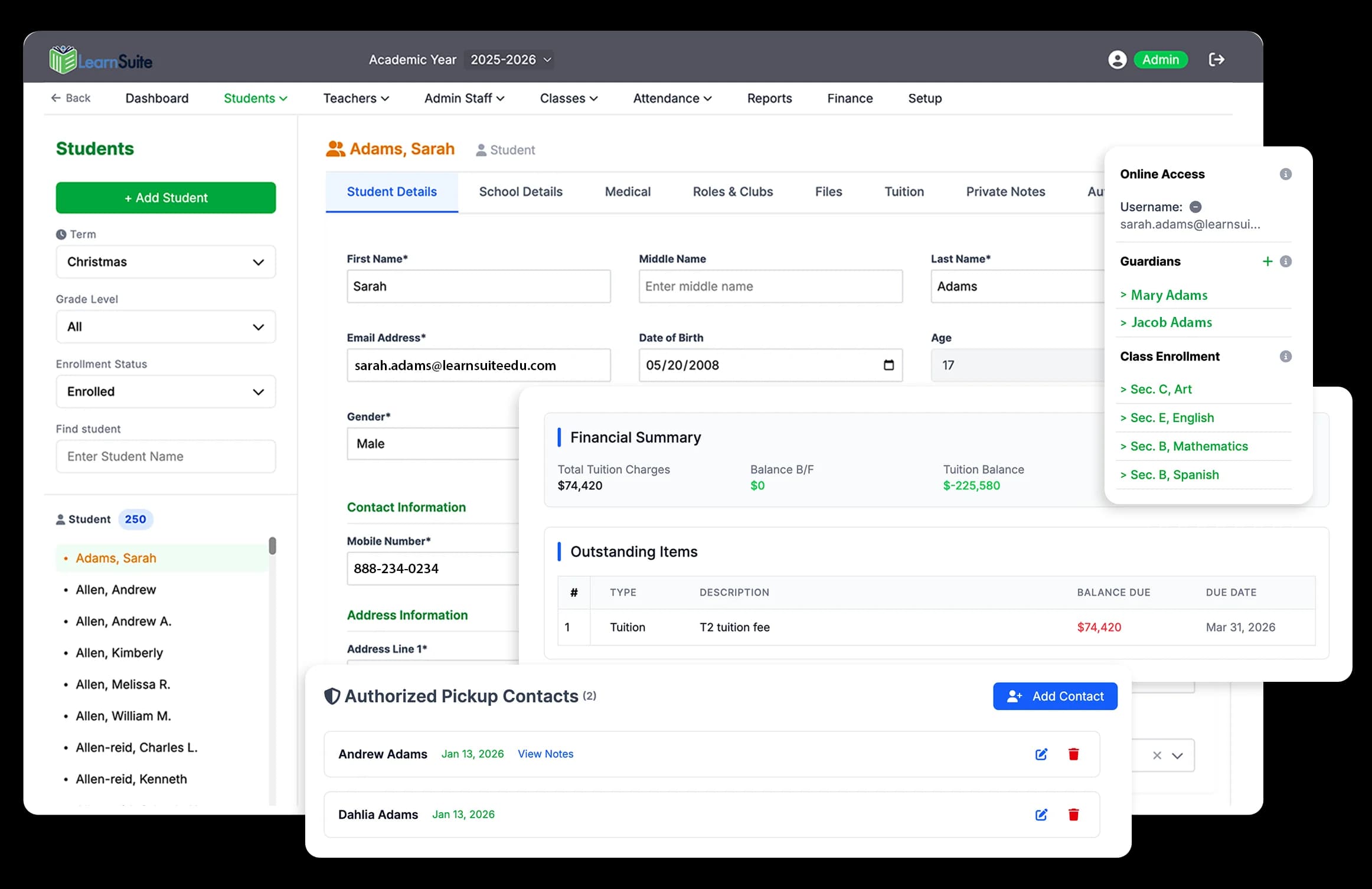
Task: Open the Date of Birth calendar picker
Action: click(x=888, y=365)
